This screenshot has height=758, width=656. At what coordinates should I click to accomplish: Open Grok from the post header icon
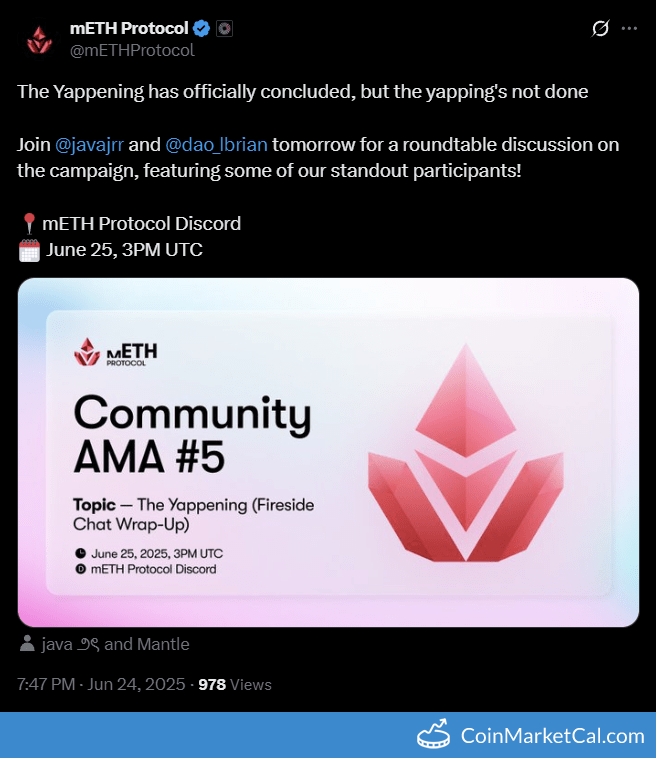click(x=600, y=29)
